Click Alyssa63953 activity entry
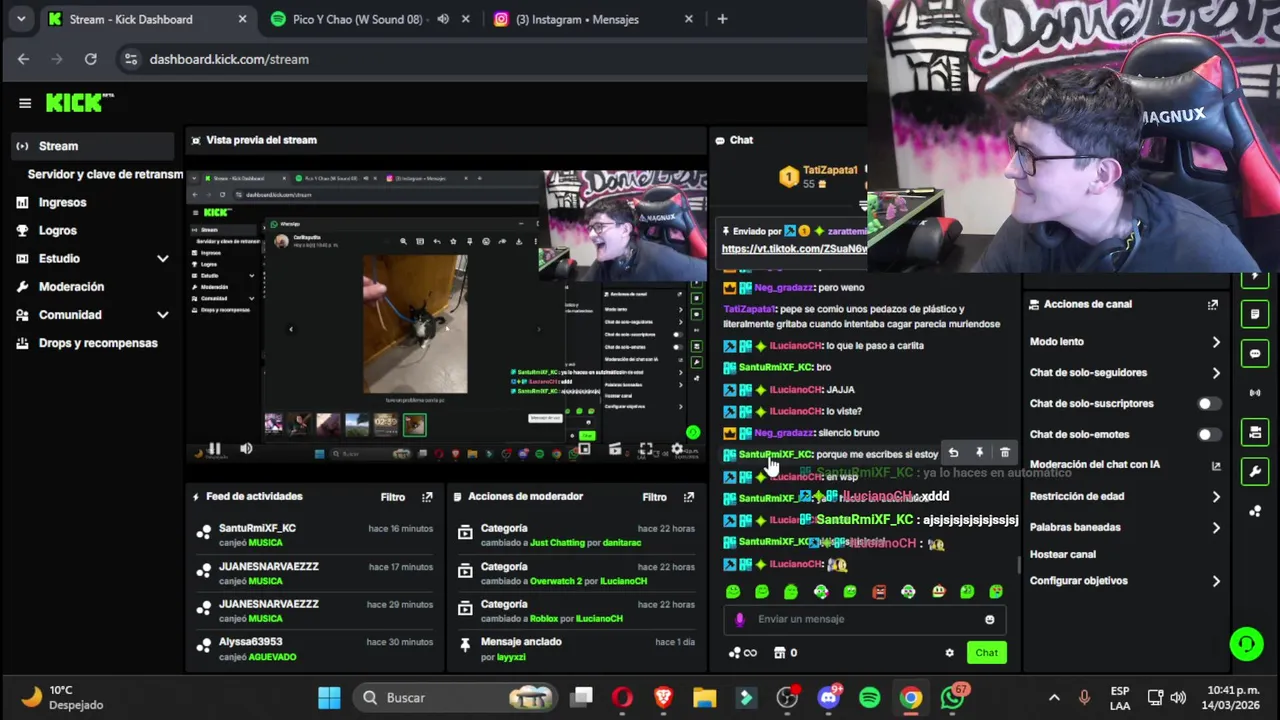The height and width of the screenshot is (720, 1280). (315, 649)
